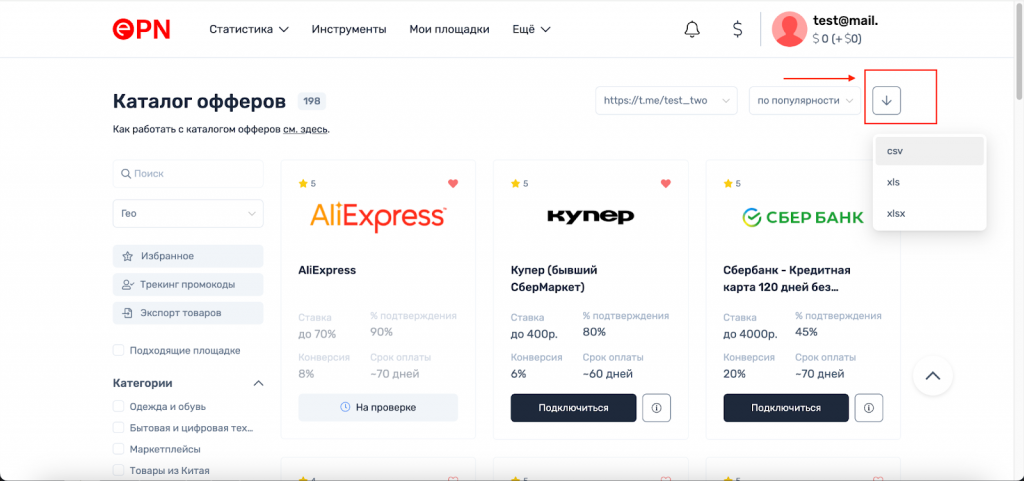Click Сбер Банк logo image

click(803, 217)
